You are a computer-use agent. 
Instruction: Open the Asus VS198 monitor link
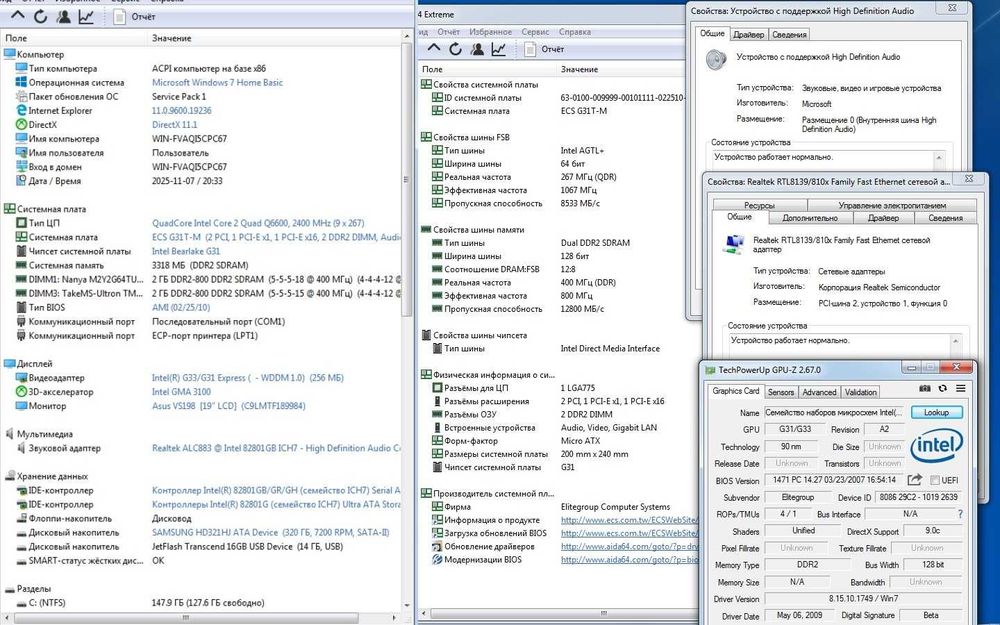228,406
